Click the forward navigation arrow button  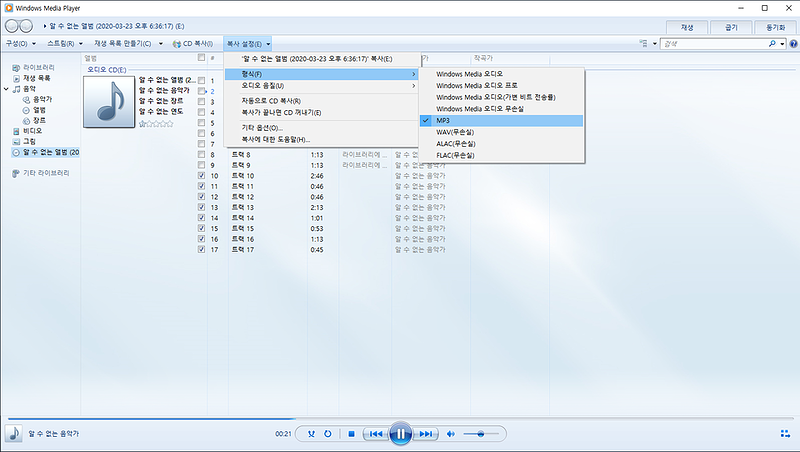pos(26,26)
